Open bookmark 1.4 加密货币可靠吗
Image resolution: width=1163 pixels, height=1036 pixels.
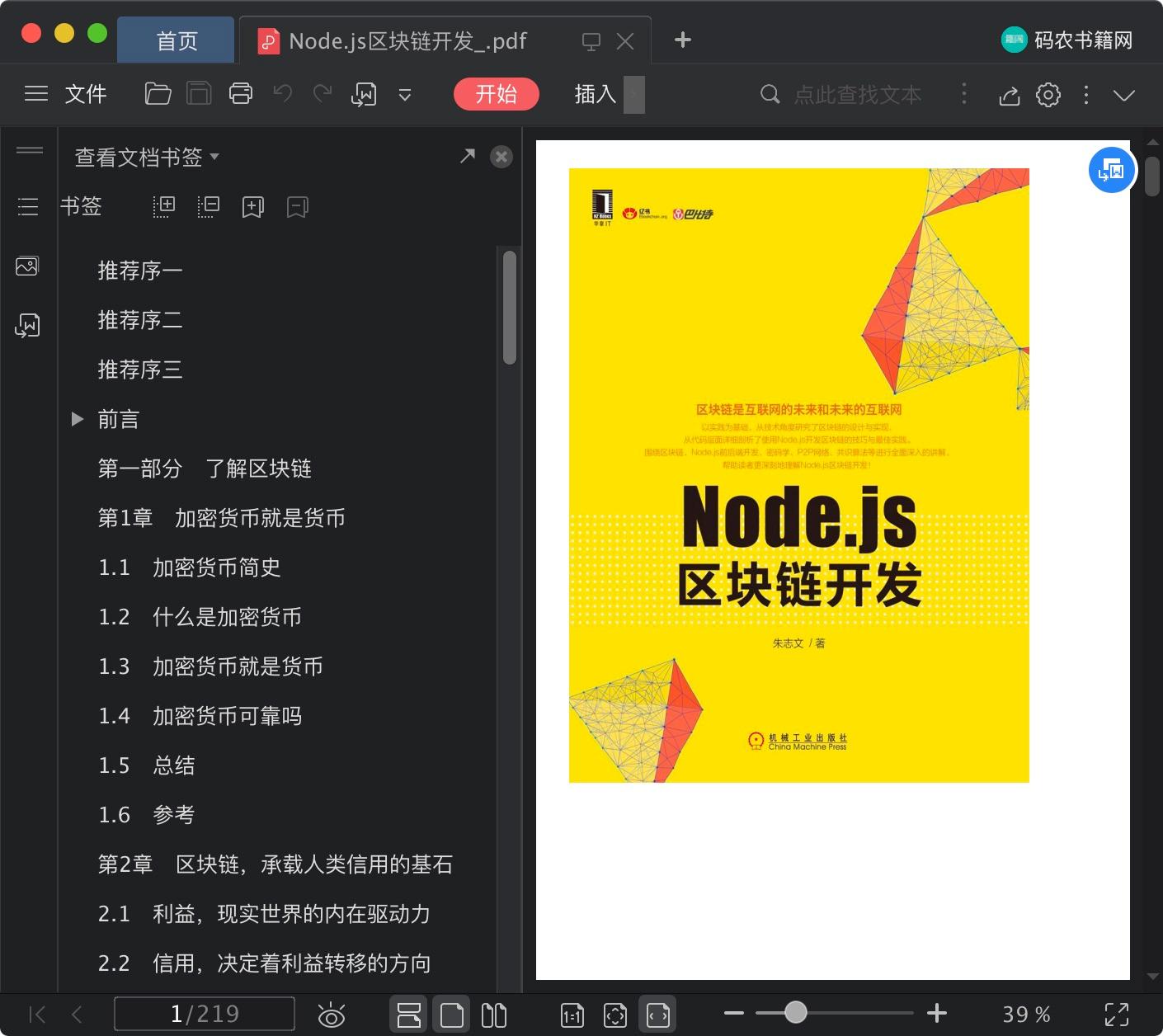200,716
